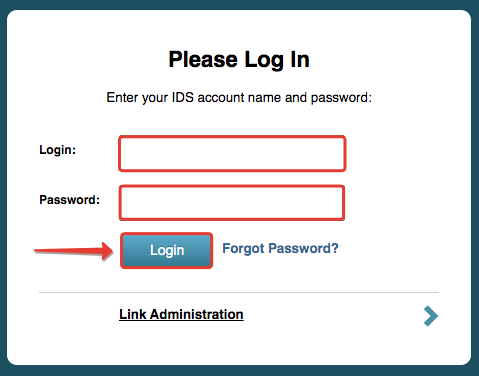Open the Forgot Password? link

280,248
